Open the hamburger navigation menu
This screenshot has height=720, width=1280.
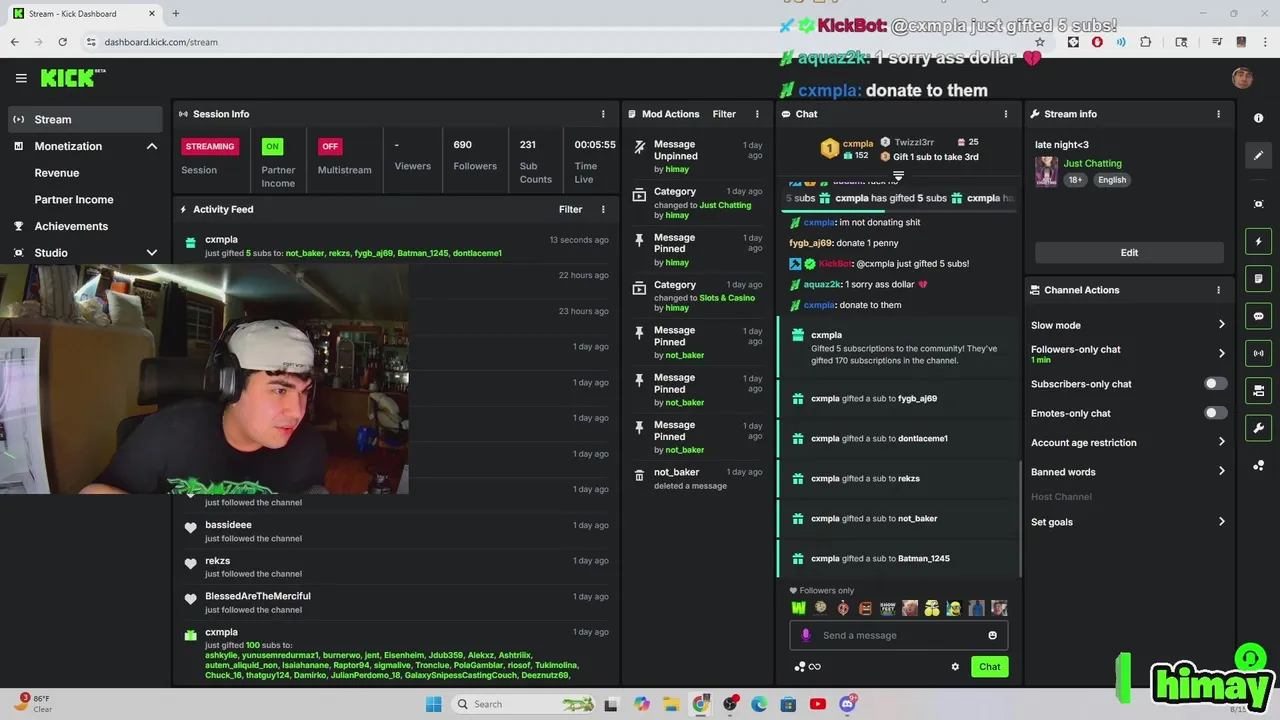[21, 78]
